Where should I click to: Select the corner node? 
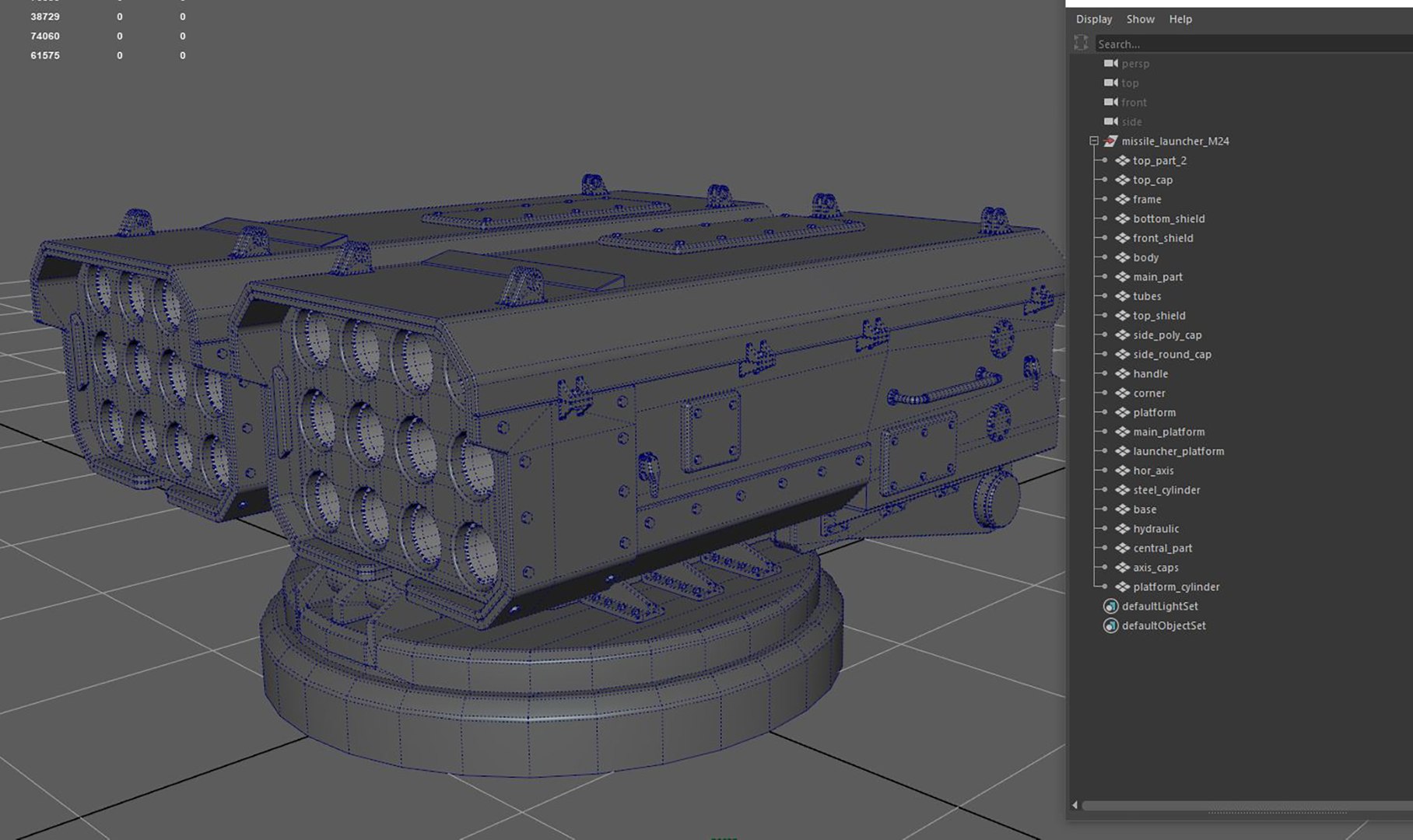(1148, 393)
